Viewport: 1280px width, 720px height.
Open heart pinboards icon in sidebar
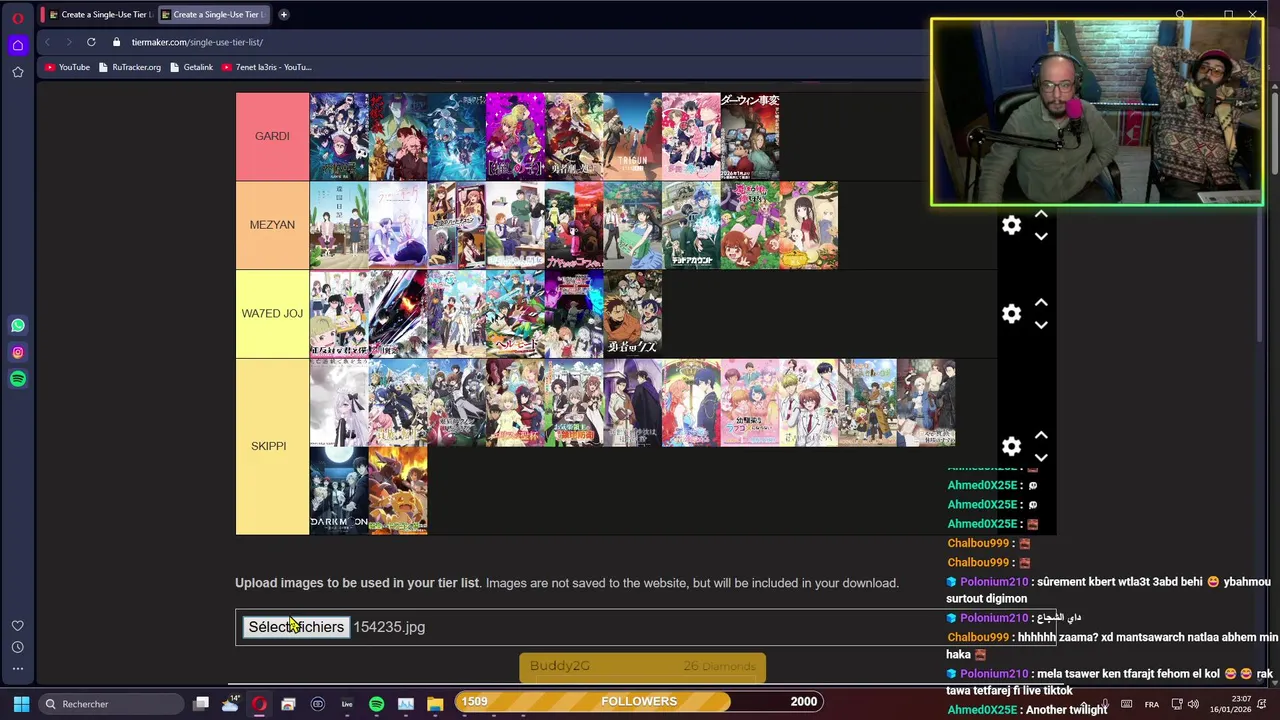click(x=18, y=626)
